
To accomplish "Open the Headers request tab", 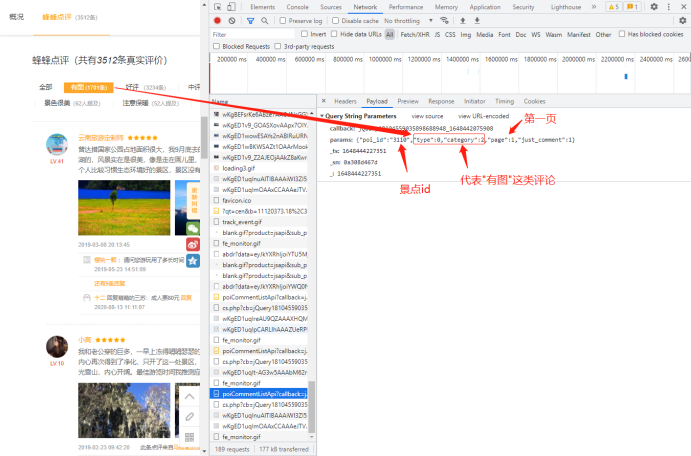I will tap(345, 101).
